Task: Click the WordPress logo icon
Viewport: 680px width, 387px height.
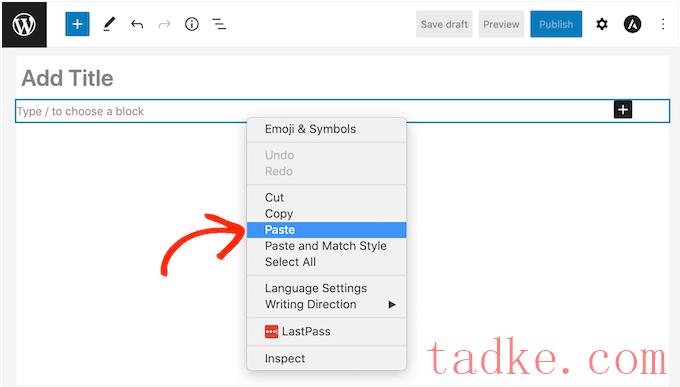Action: 24,24
